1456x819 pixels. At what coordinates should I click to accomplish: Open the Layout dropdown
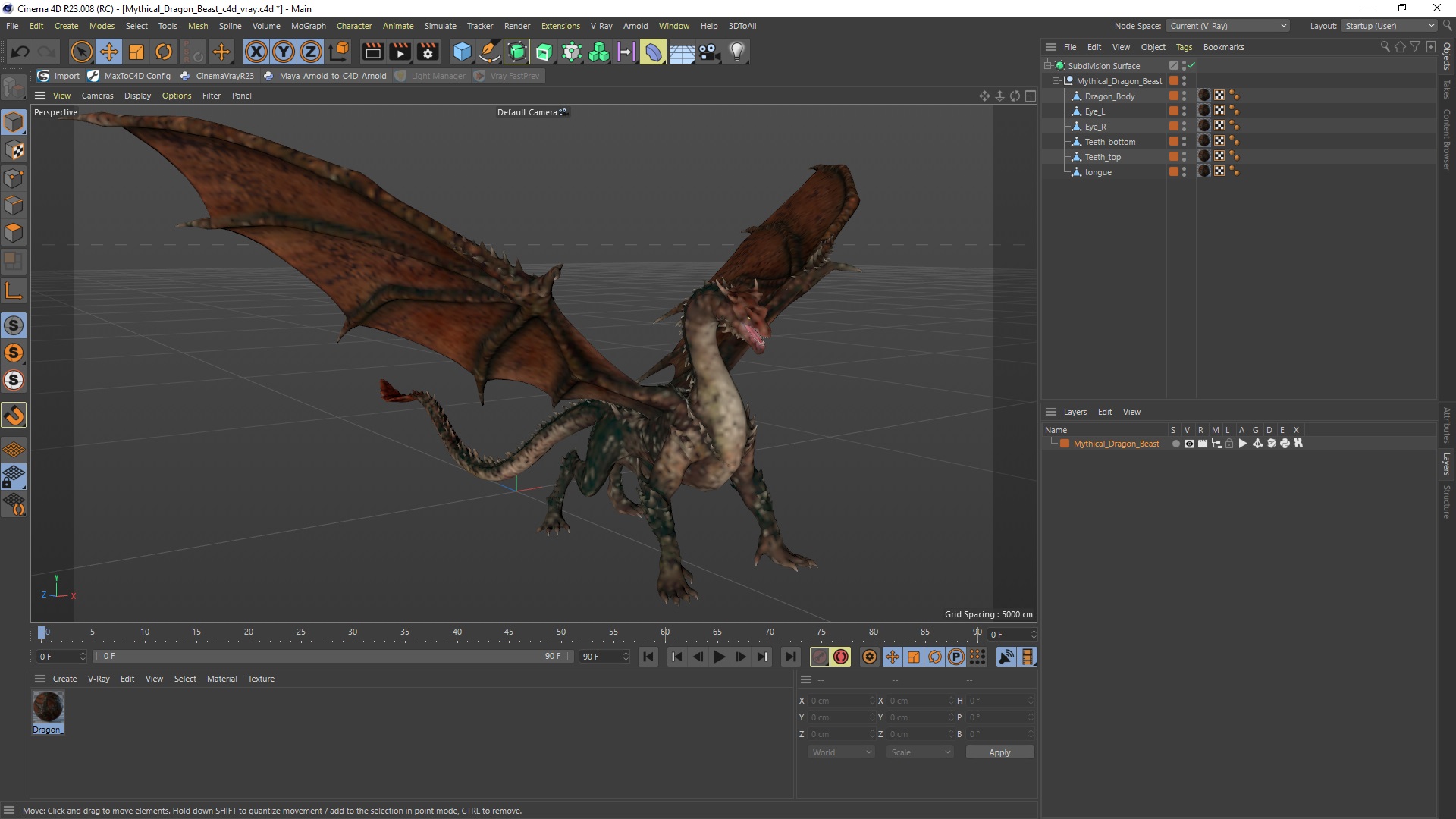(1389, 26)
